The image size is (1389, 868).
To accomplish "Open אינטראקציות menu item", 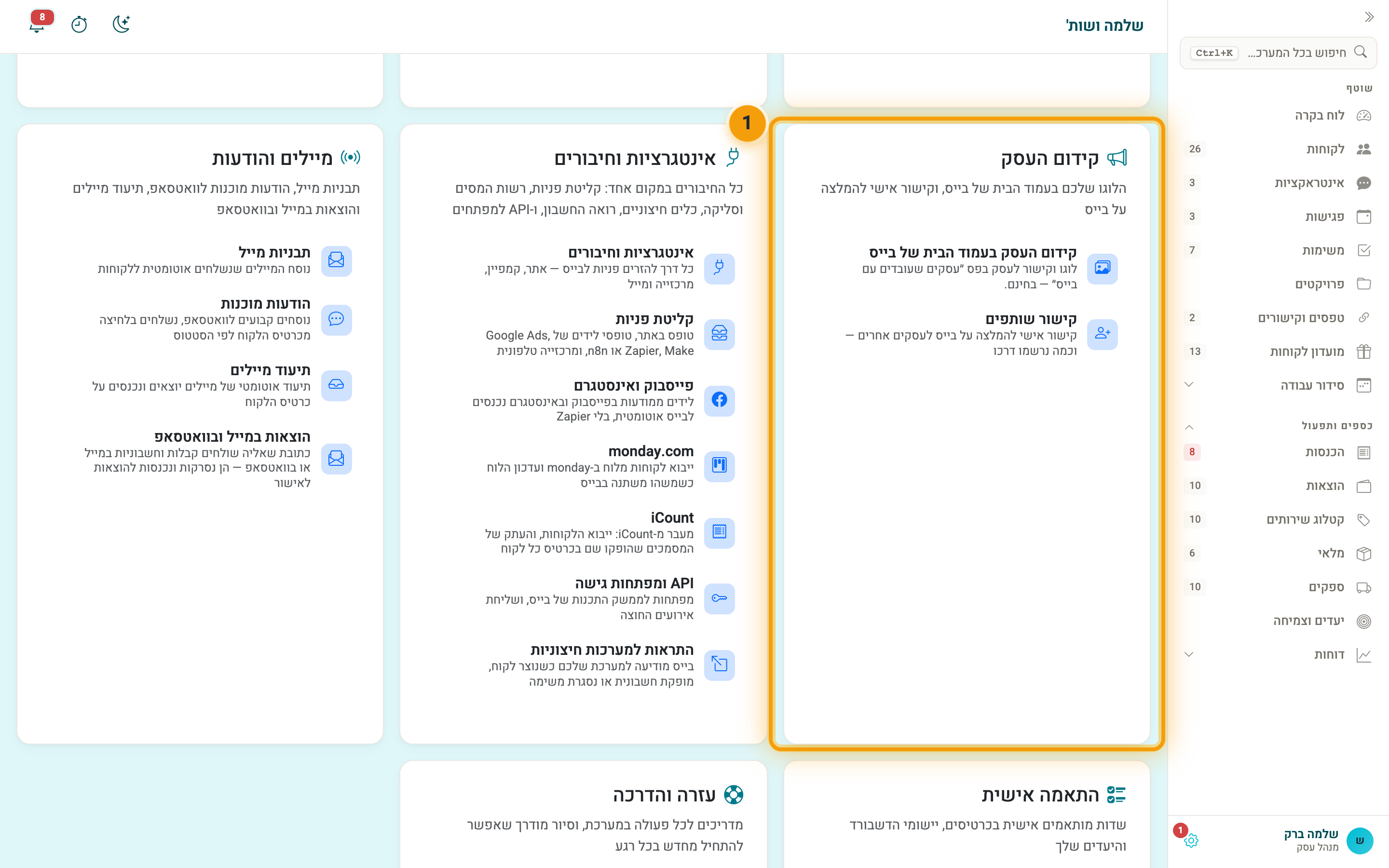I will (x=1278, y=183).
